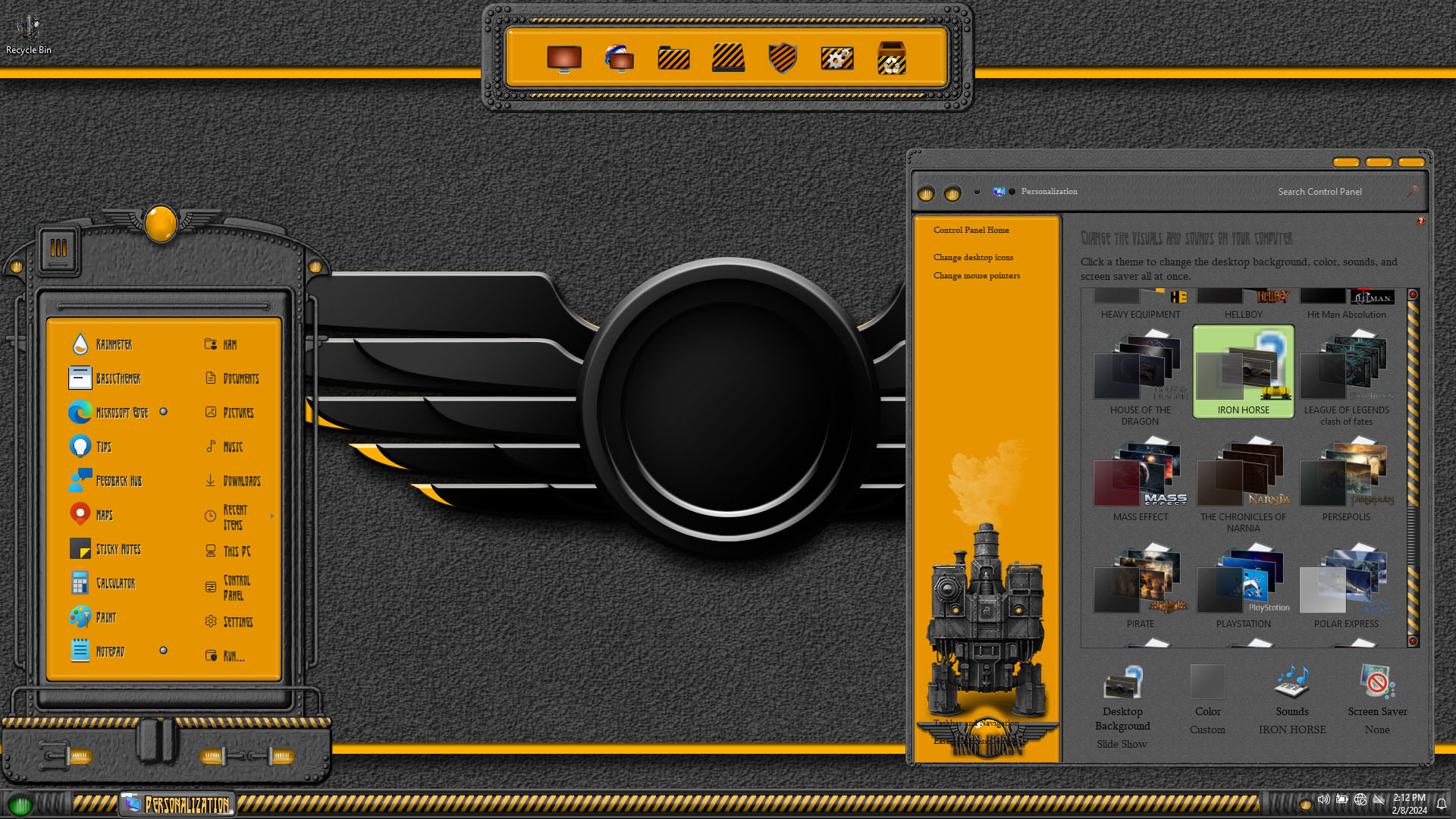Open the striped shield security icon
1456x819 pixels.
coord(782,58)
